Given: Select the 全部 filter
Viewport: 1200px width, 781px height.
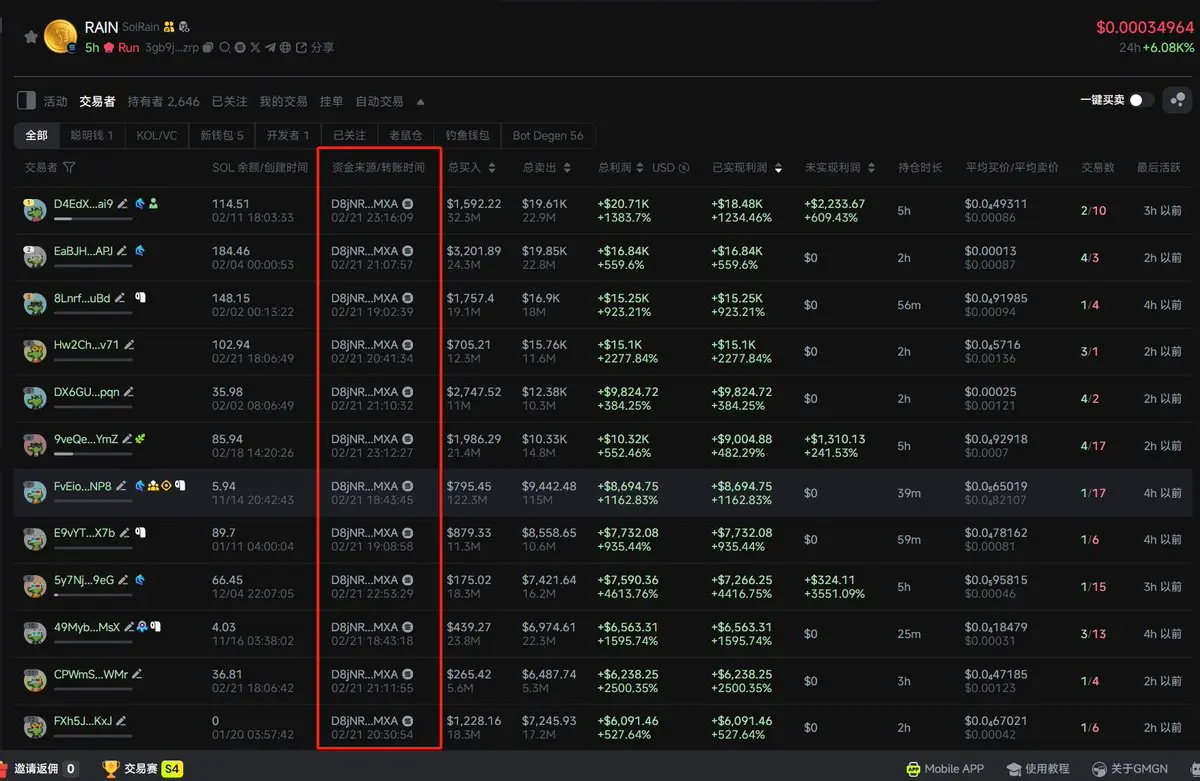Looking at the screenshot, I should coord(37,135).
